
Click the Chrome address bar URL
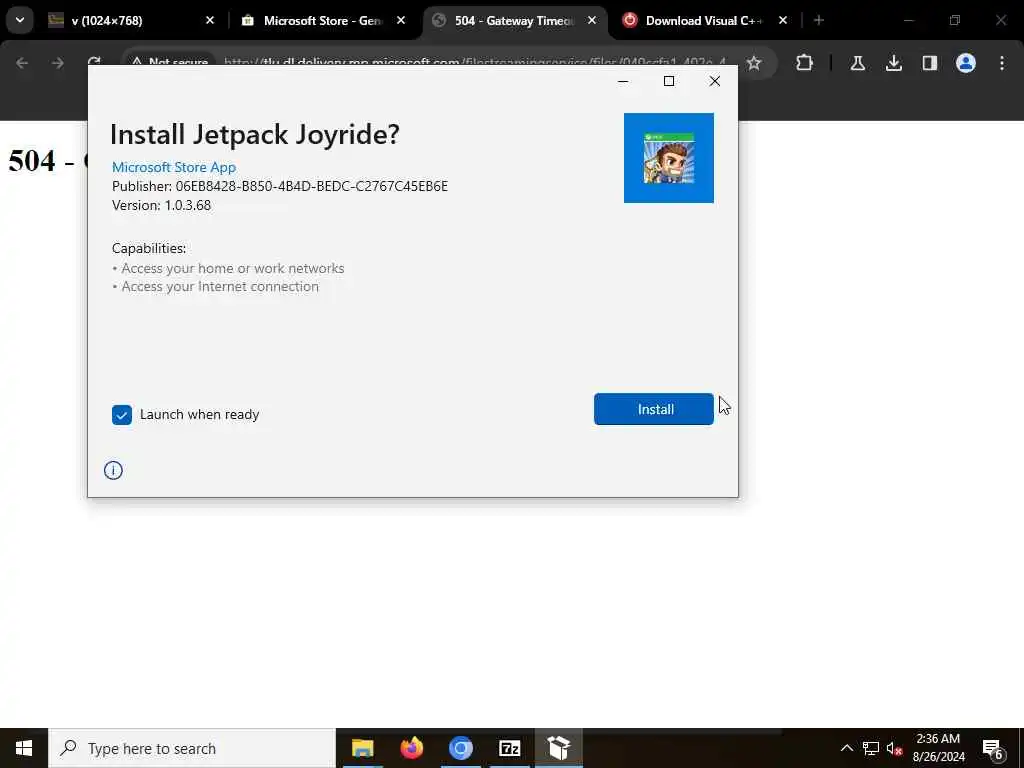475,63
